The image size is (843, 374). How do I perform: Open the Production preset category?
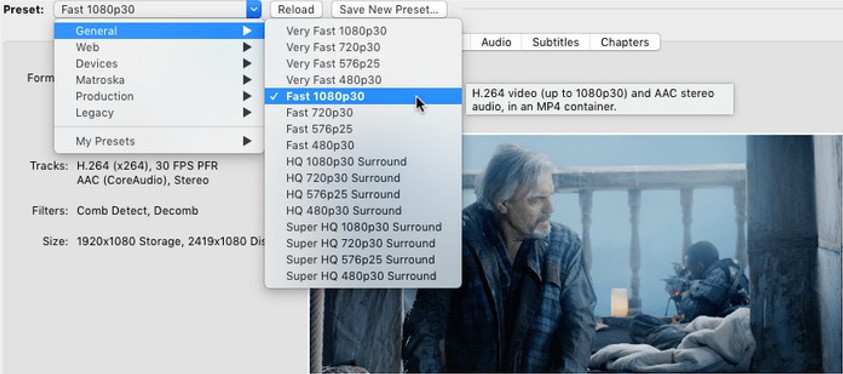point(159,96)
